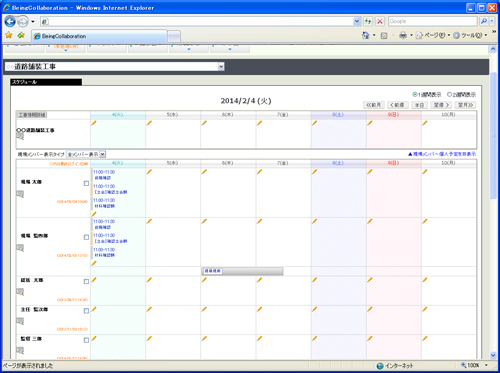The width and height of the screenshot is (500, 373).
Task: Click the search magnifier next to Google box
Action: 483,21
